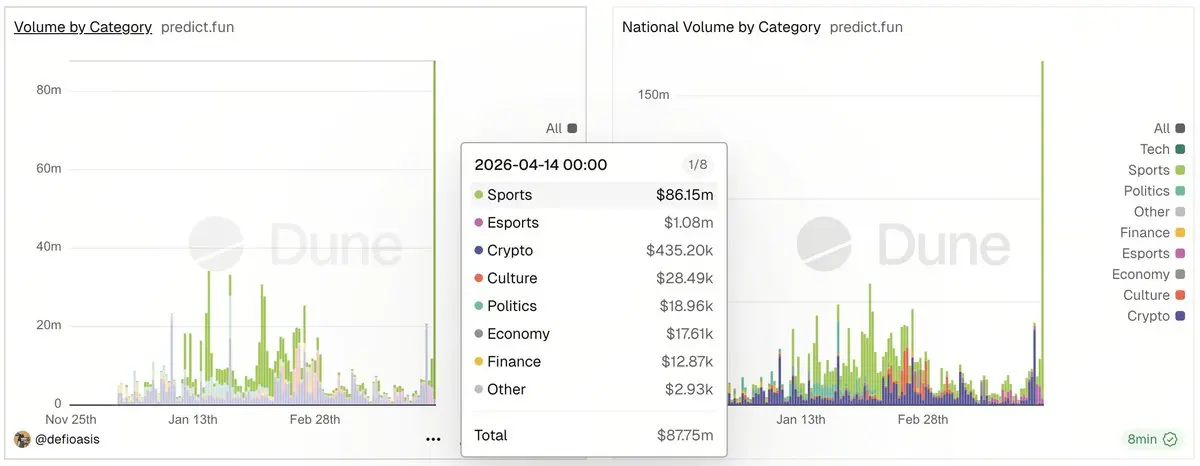Click the 80m y-axis label in the left chart
The height and width of the screenshot is (466, 1200).
(49, 90)
